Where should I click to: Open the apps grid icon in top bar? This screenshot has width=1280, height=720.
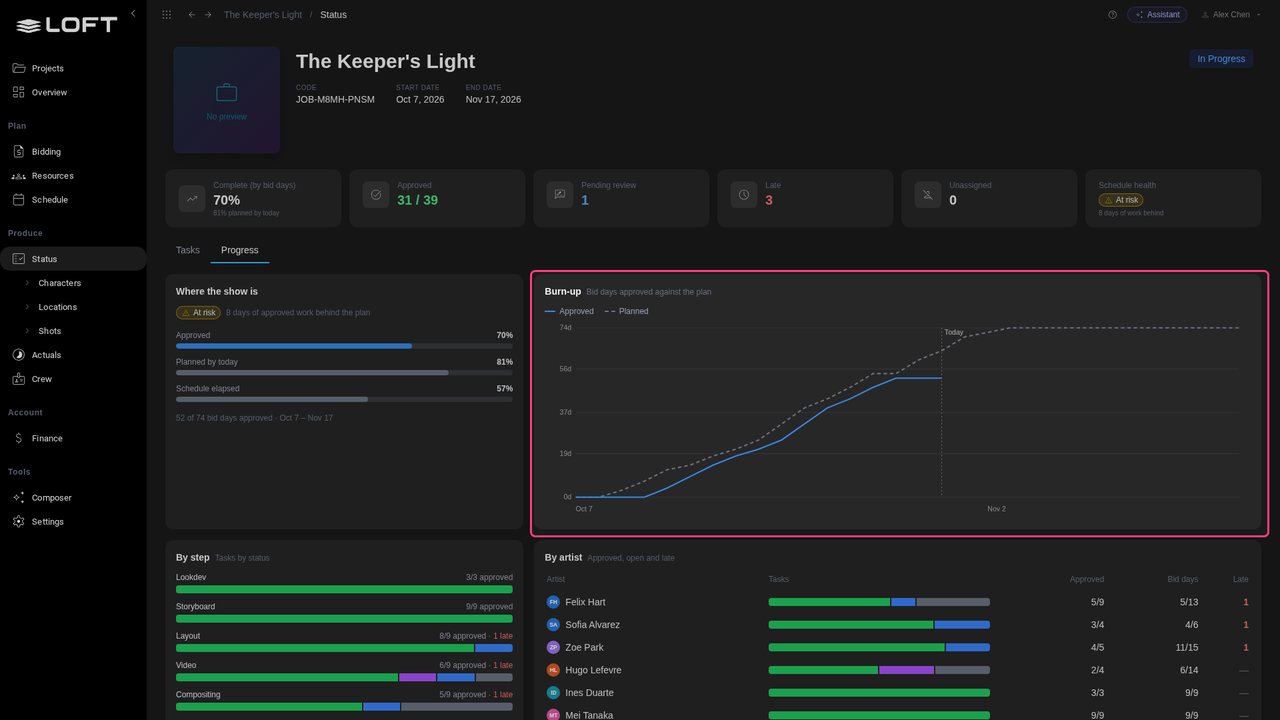tap(166, 15)
